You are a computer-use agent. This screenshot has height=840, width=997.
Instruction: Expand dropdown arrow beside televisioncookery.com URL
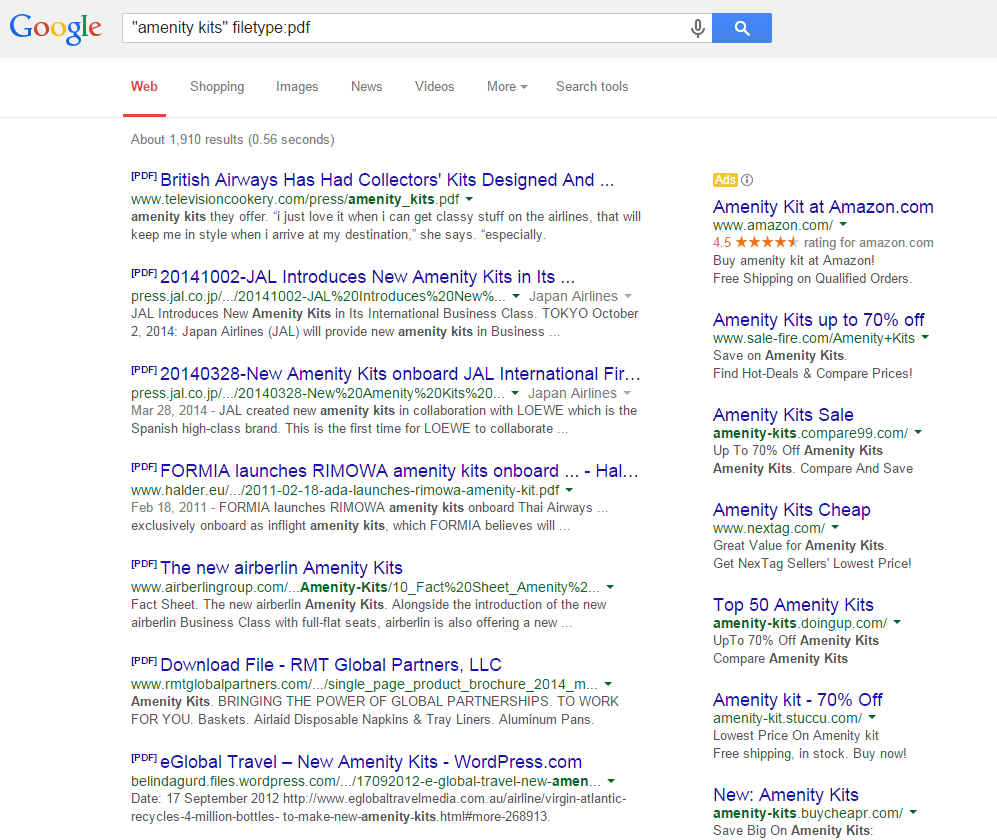469,199
